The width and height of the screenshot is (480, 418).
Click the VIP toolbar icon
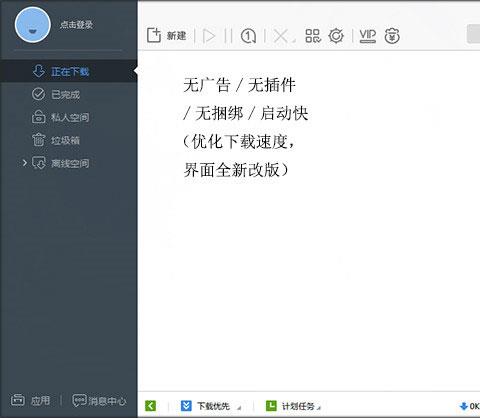pos(368,36)
